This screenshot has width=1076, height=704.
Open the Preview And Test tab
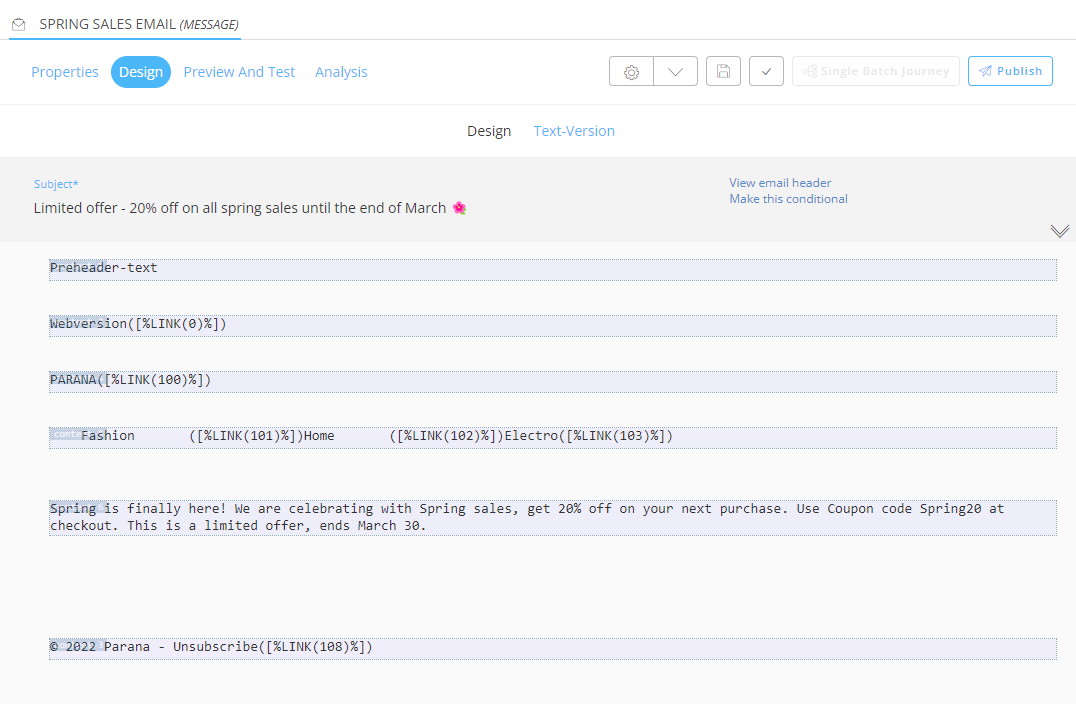tap(239, 72)
